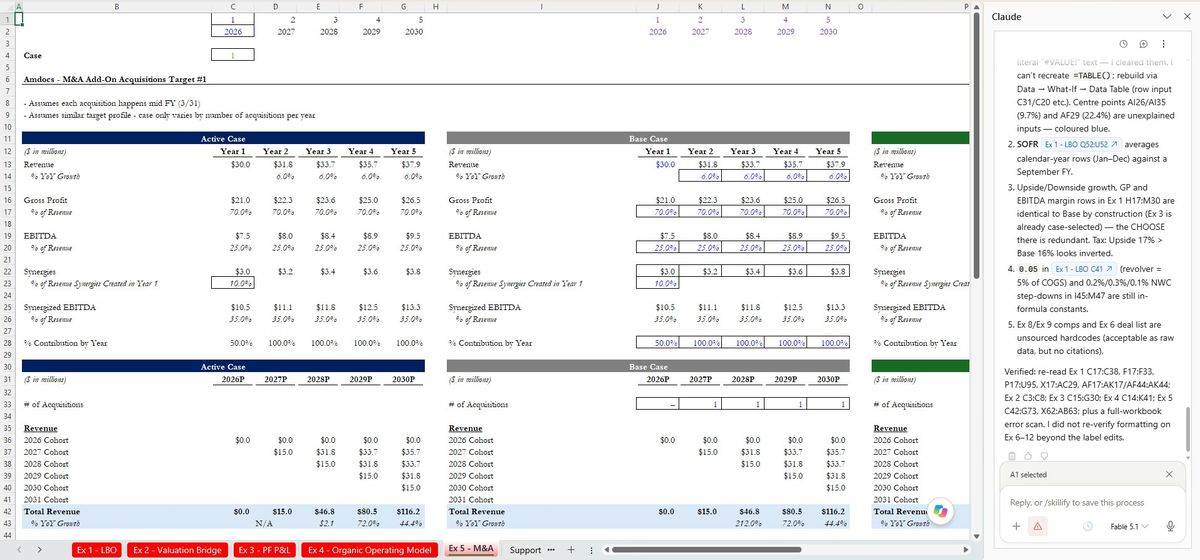1200x560 pixels.
Task: Click the Claude panel title
Action: 1006,17
